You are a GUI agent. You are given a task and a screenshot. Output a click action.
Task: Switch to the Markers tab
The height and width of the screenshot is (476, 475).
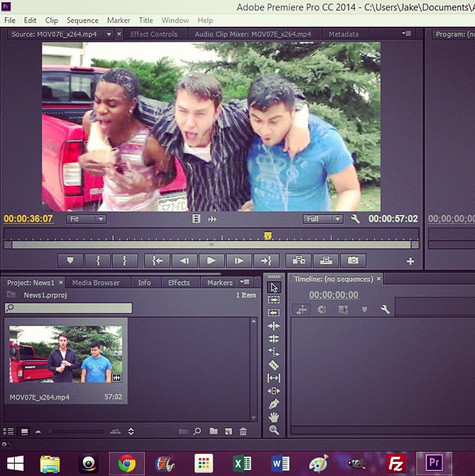pyautogui.click(x=220, y=283)
